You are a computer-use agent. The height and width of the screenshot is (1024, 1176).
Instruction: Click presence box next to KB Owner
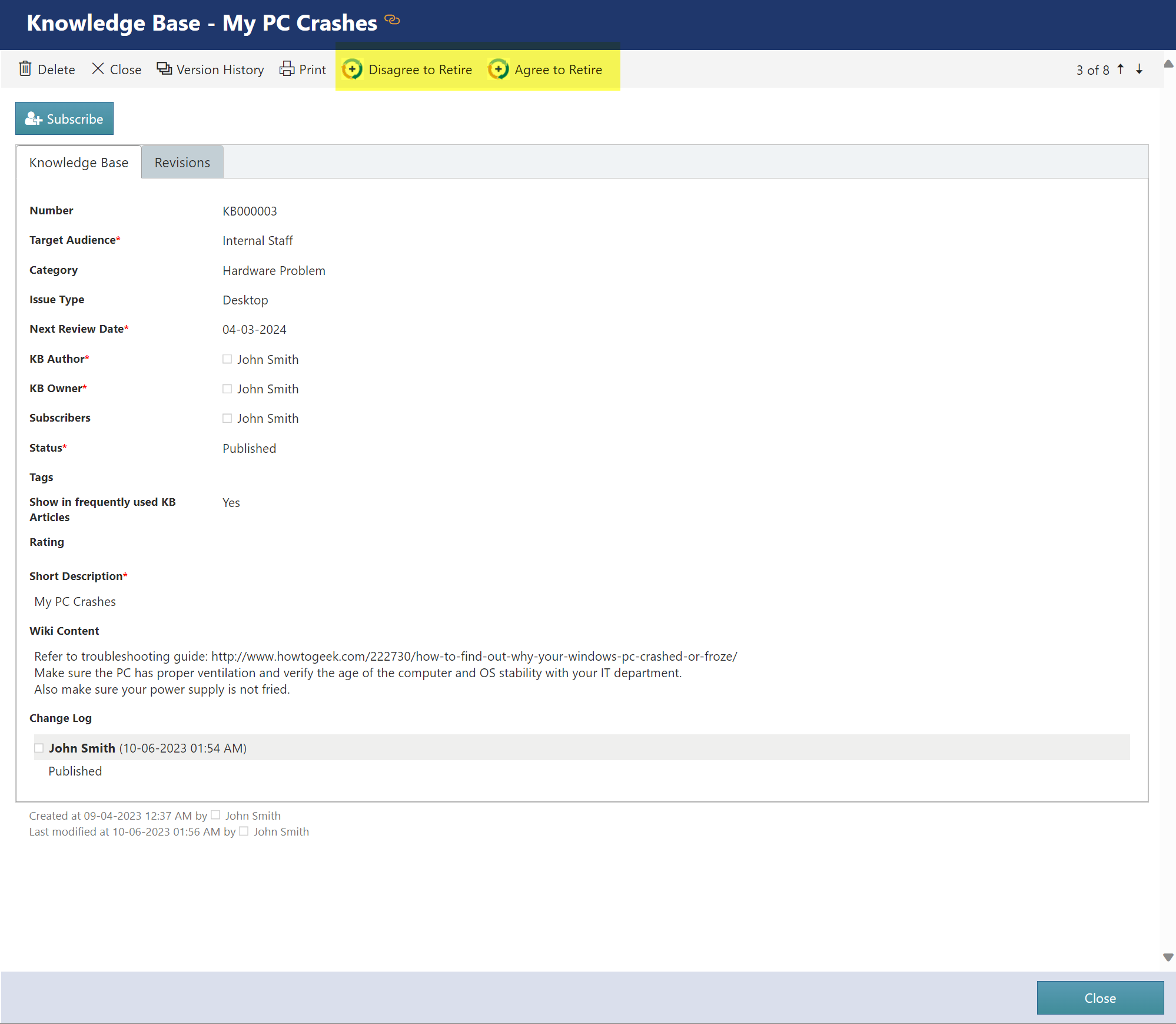point(227,389)
